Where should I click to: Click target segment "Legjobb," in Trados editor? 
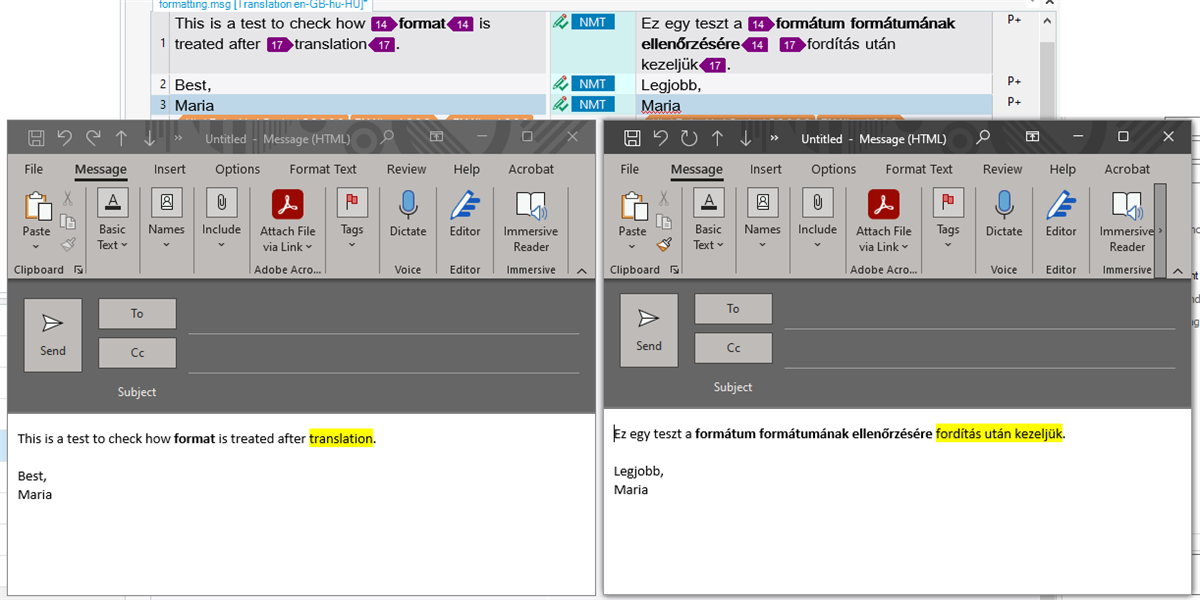(671, 85)
